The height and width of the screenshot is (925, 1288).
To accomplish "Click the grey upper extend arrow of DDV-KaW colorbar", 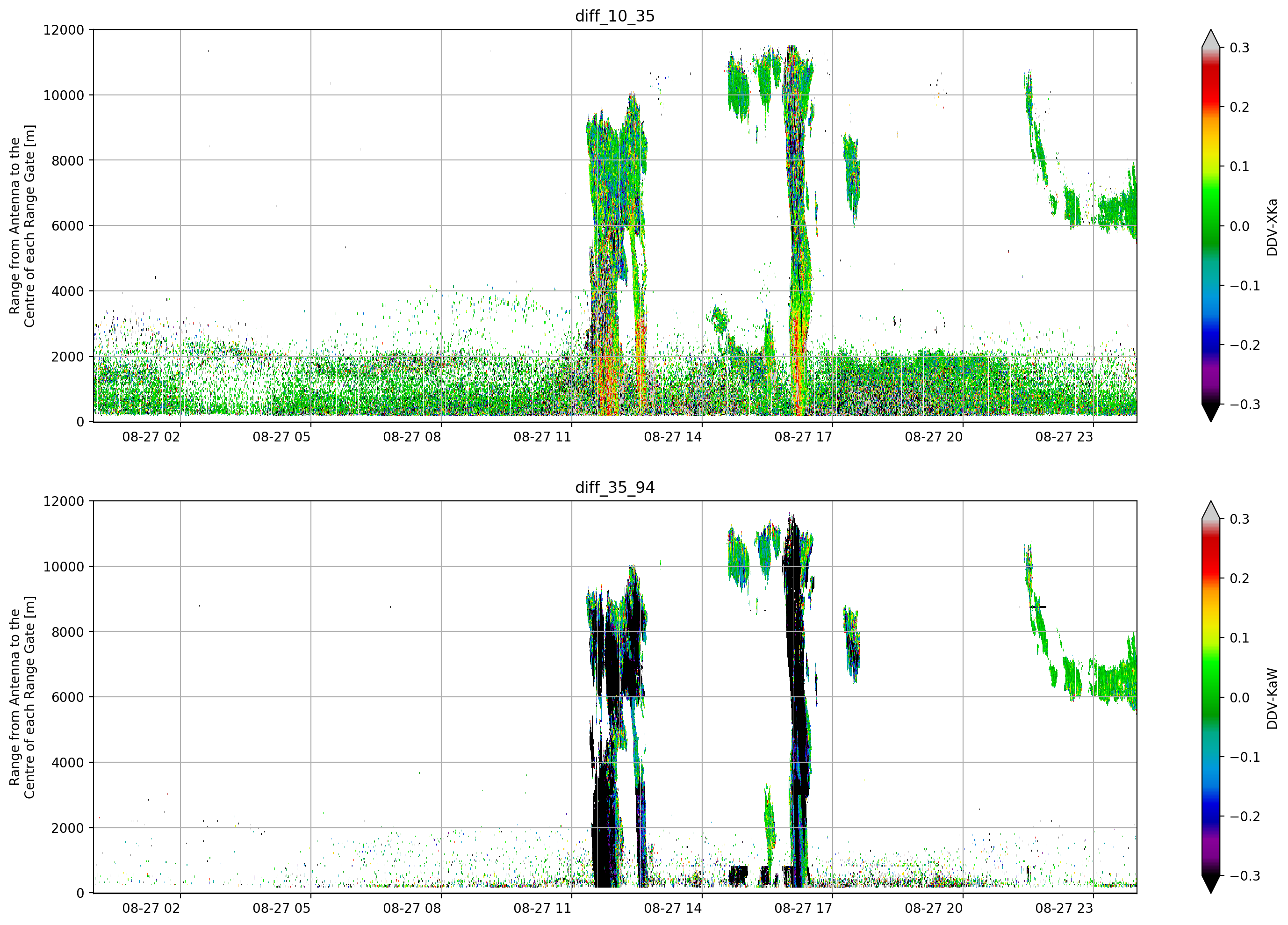I will [x=1211, y=511].
